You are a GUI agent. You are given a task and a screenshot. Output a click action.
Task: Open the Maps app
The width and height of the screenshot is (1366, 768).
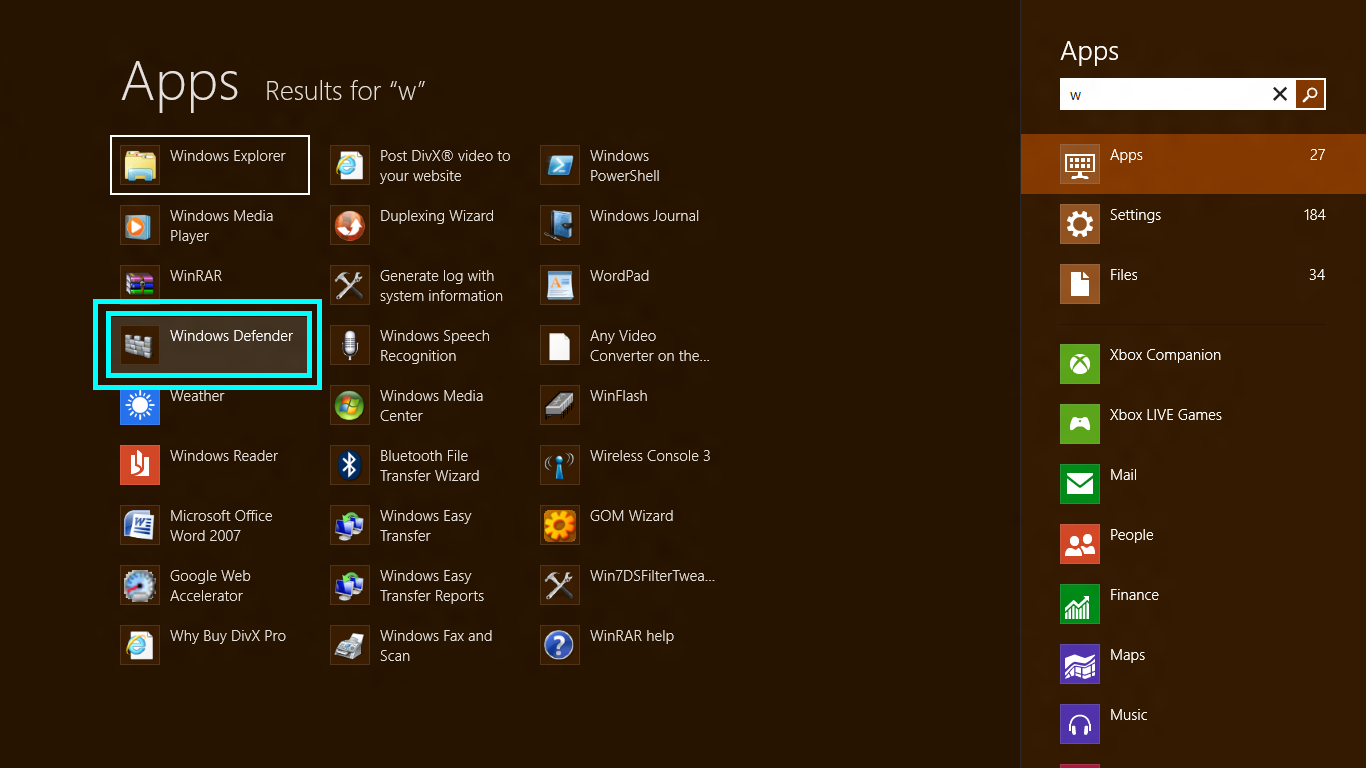coord(1127,654)
